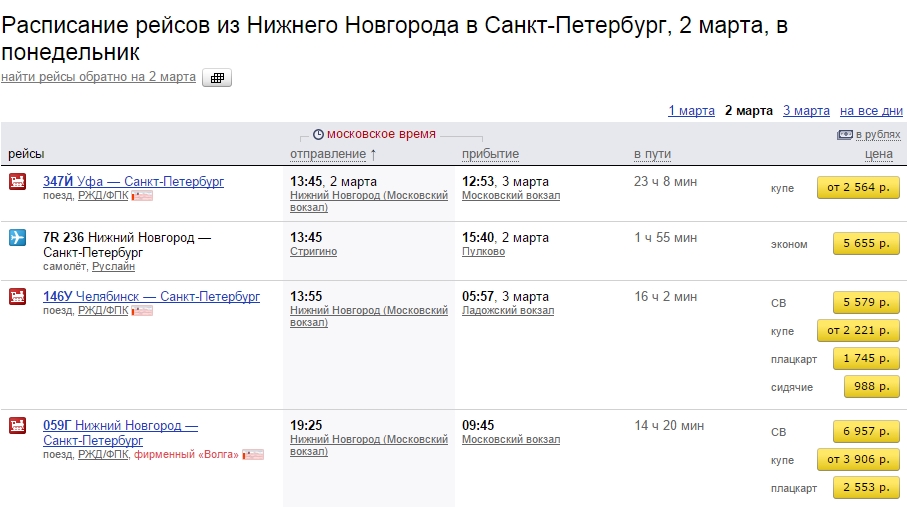Click the train icon for route 347Й

tap(17, 181)
